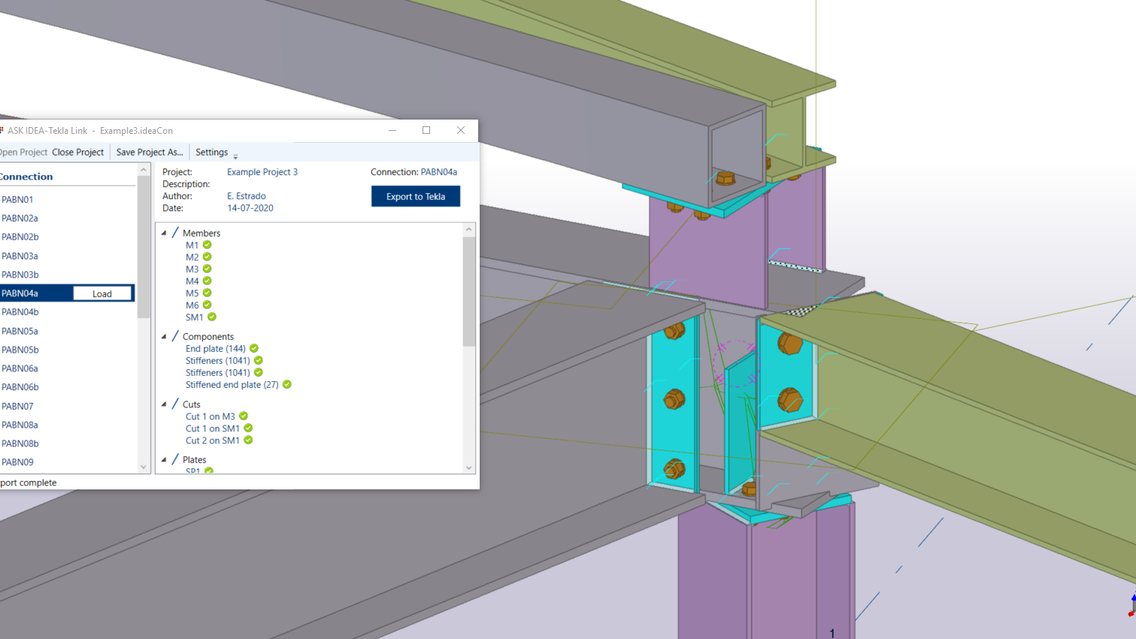This screenshot has height=639, width=1136.
Task: Click the slash icon next to Cuts
Action: 175,404
